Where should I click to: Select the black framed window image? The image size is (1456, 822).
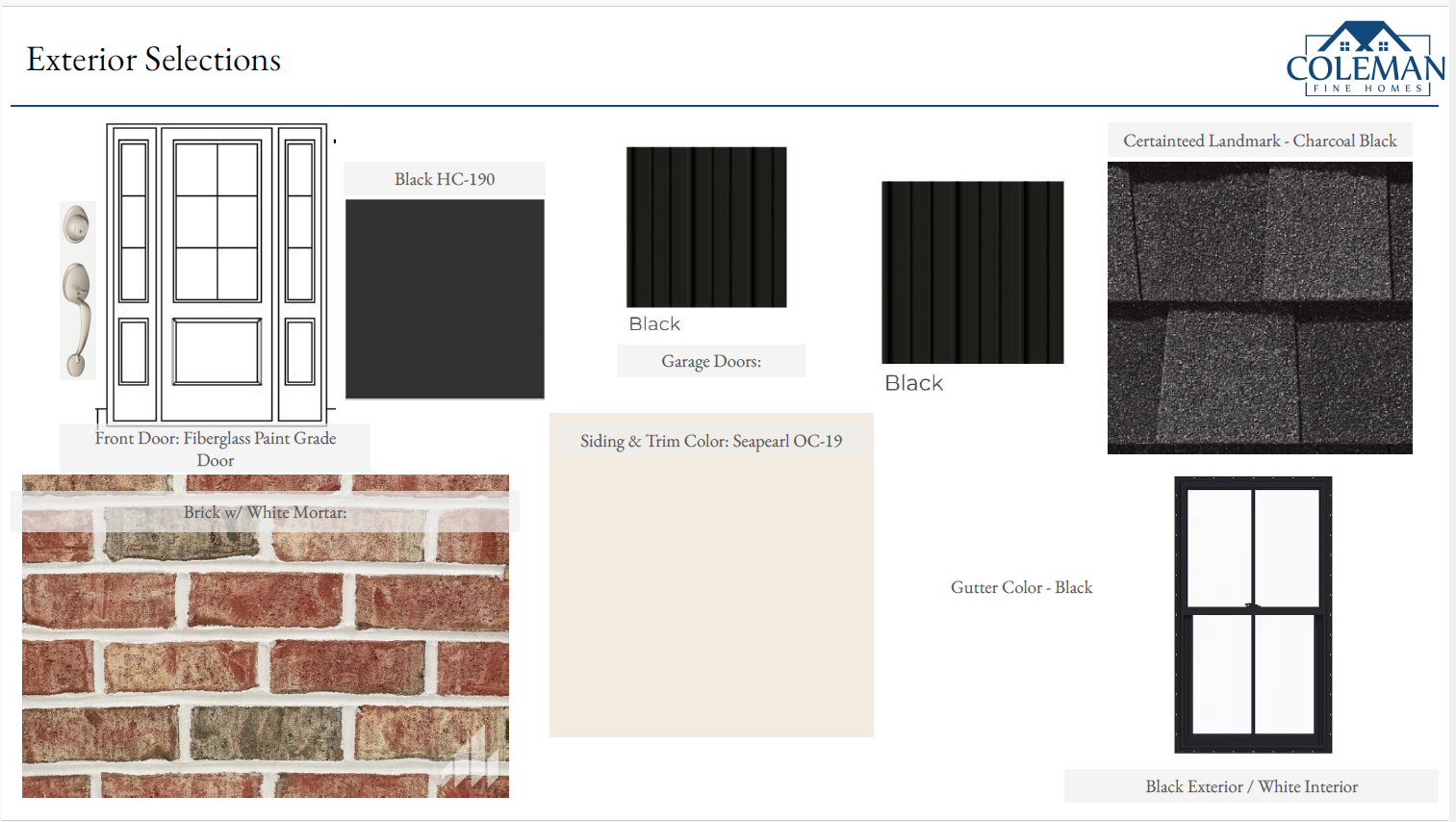point(1253,614)
